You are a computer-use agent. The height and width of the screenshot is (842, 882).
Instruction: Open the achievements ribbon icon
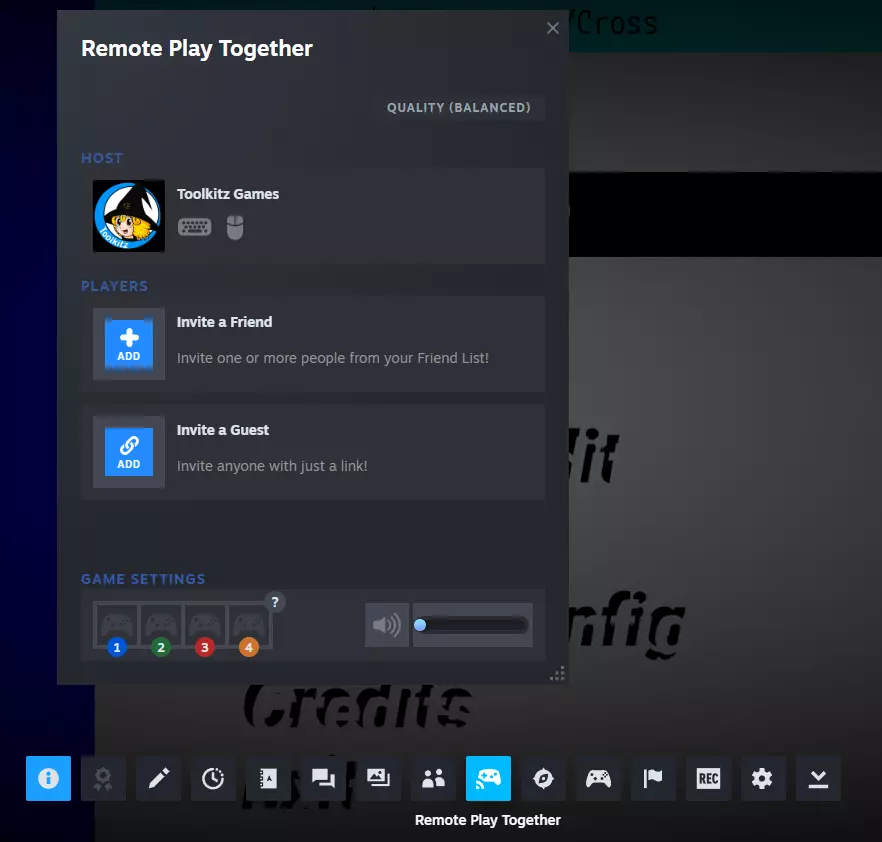click(103, 778)
